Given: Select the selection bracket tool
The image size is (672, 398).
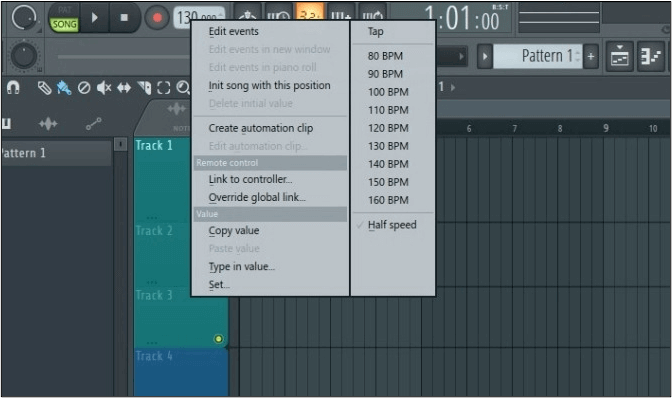Looking at the screenshot, I should click(164, 88).
